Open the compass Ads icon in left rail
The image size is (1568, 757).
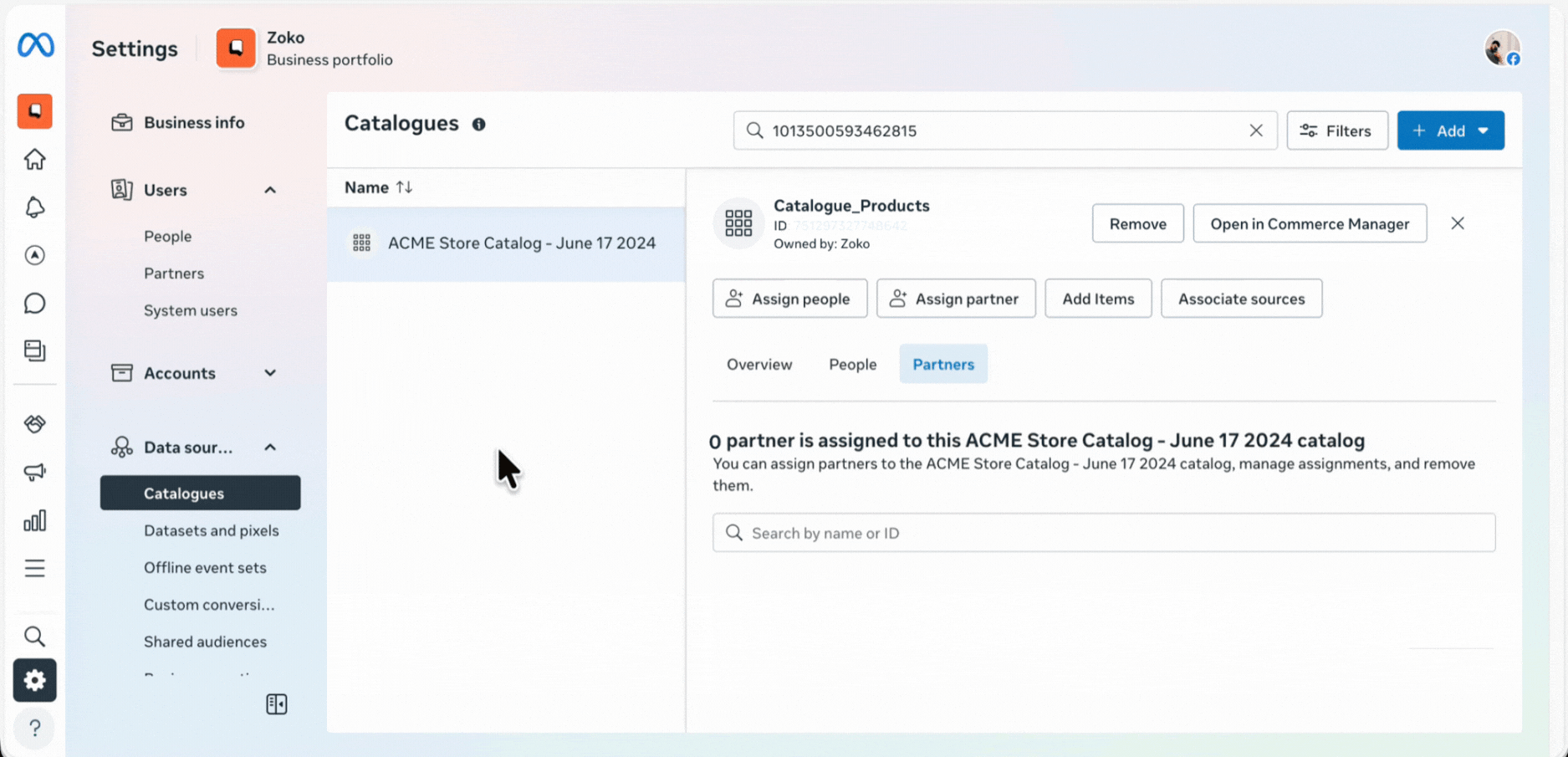coord(35,255)
